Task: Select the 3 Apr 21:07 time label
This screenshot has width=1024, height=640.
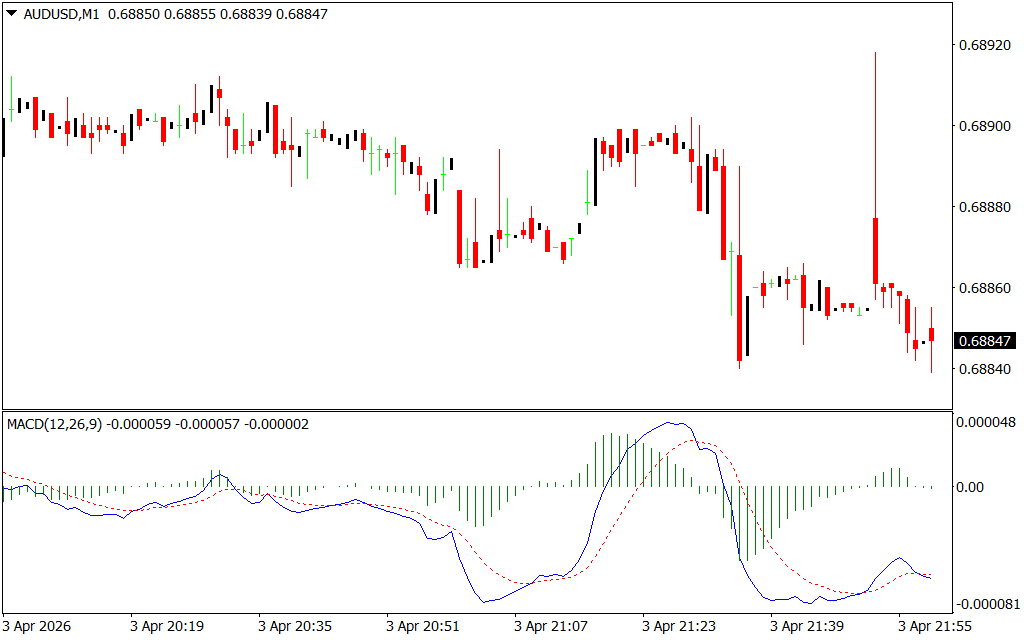Action: pyautogui.click(x=551, y=626)
